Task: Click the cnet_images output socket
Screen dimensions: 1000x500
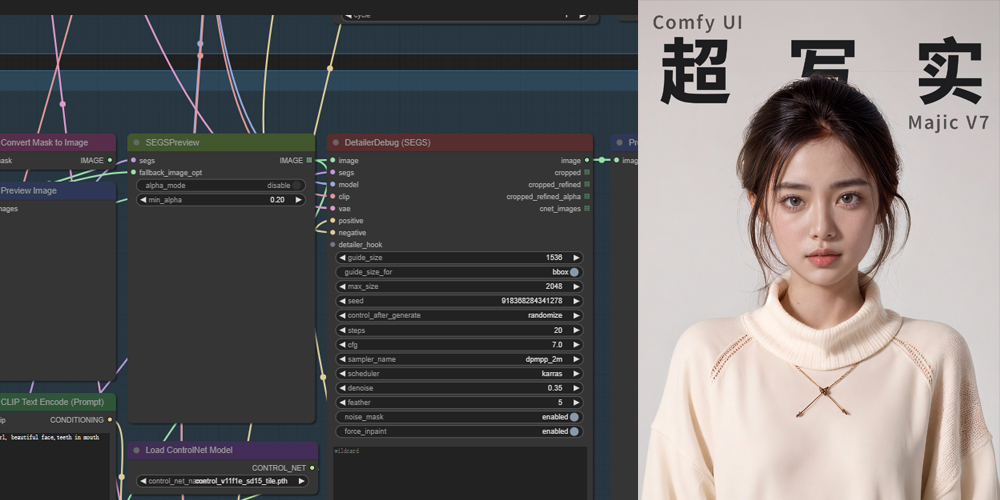Action: point(587,209)
